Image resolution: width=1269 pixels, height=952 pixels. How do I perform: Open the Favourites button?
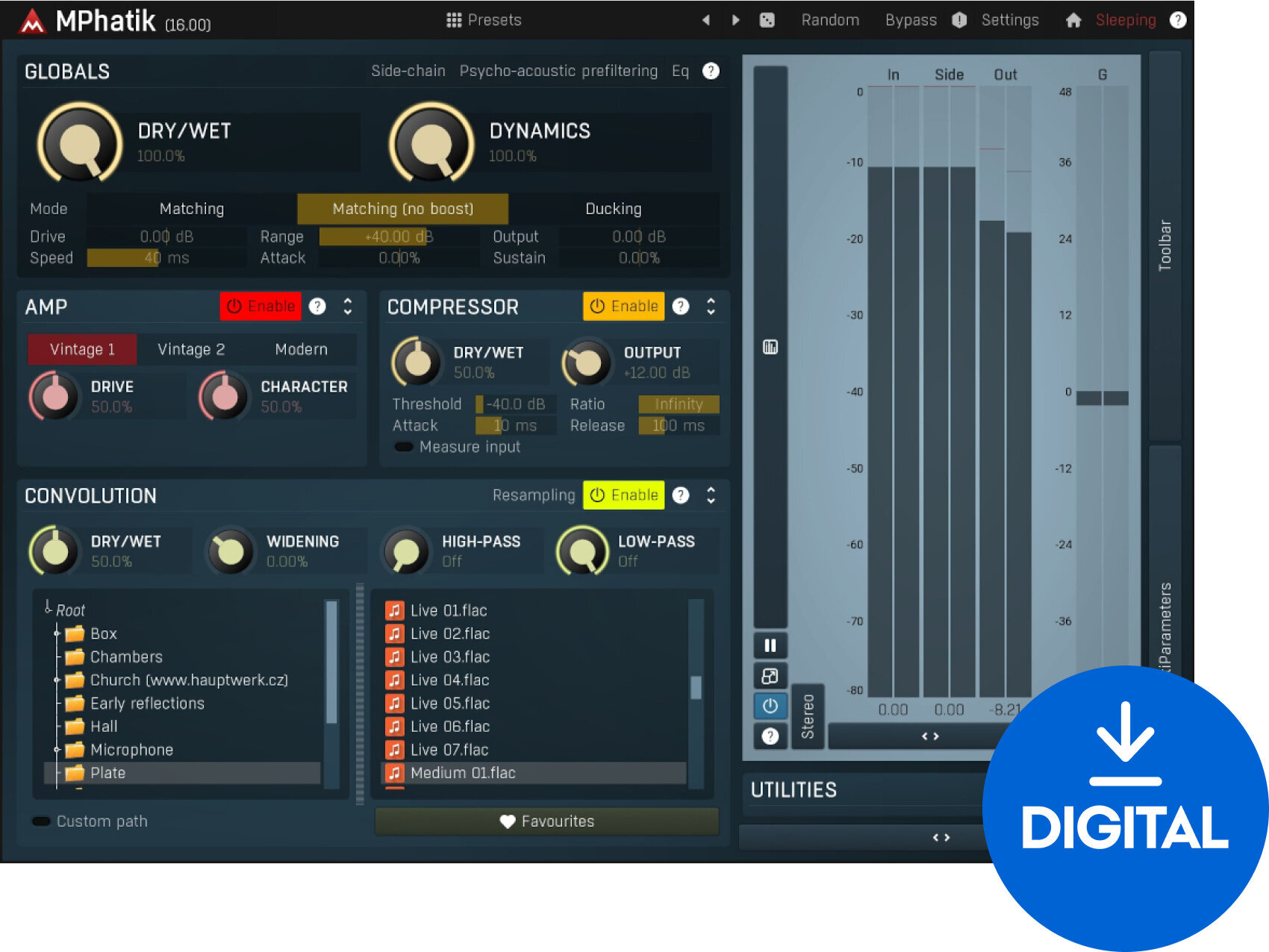(x=546, y=821)
